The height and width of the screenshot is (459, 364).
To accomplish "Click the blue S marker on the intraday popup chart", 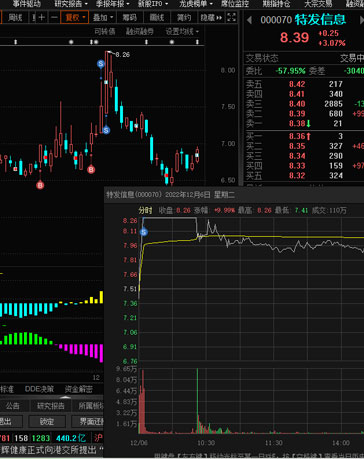I will pyautogui.click(x=144, y=232).
